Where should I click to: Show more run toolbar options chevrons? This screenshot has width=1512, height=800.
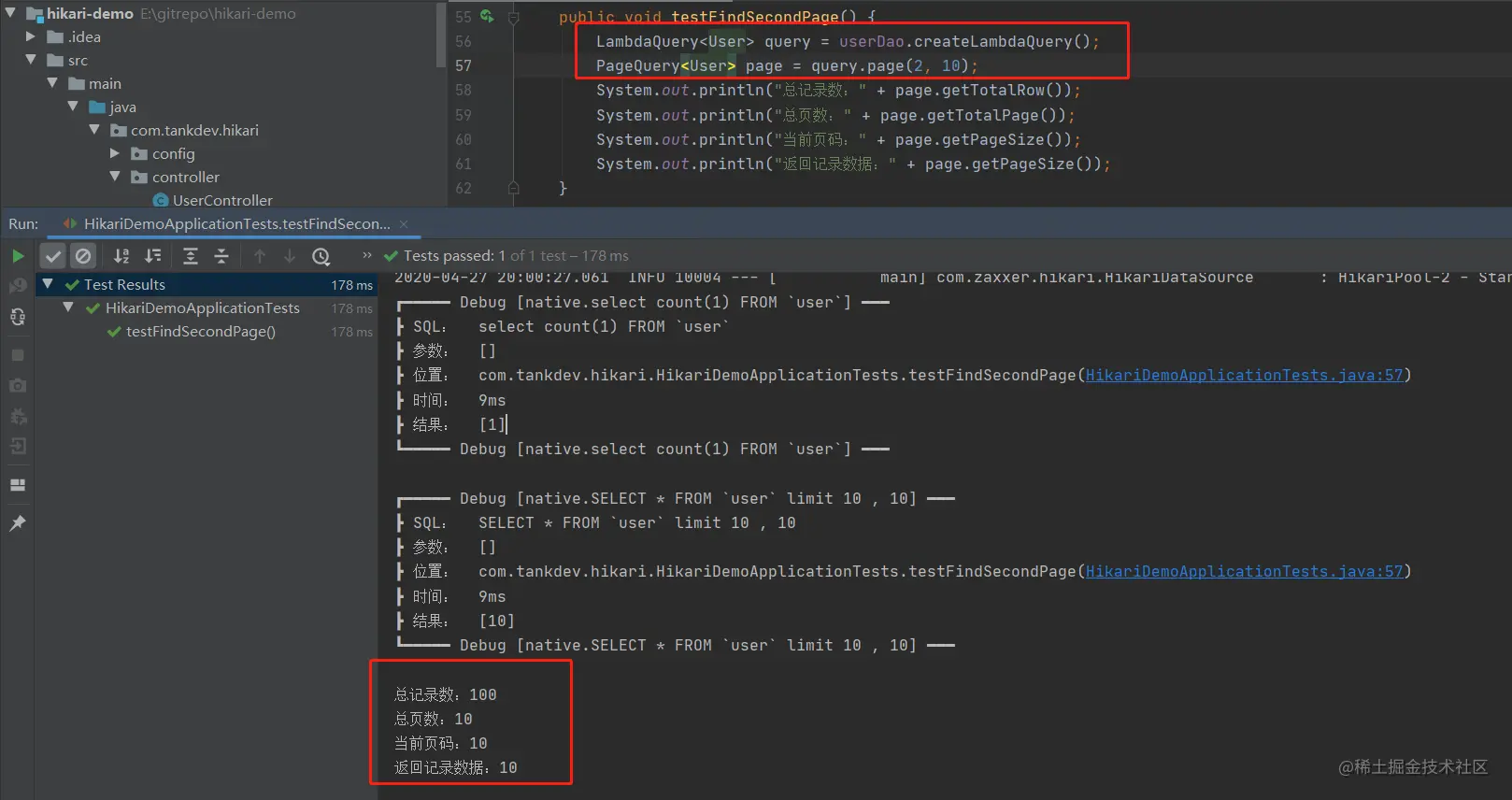366,255
